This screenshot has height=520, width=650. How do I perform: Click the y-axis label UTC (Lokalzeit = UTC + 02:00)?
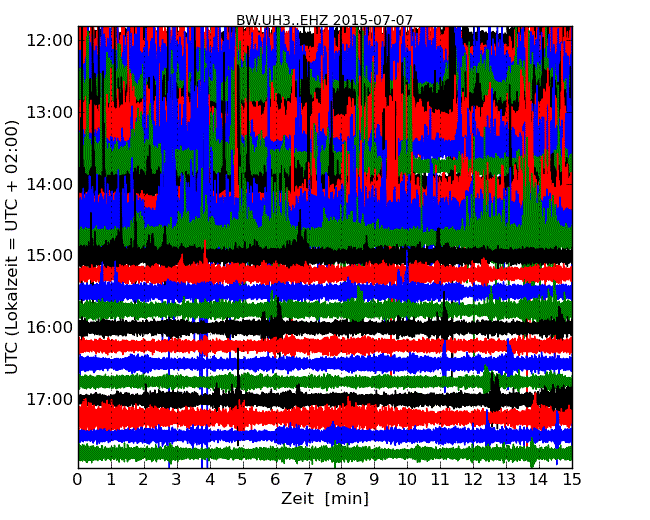pyautogui.click(x=12, y=247)
